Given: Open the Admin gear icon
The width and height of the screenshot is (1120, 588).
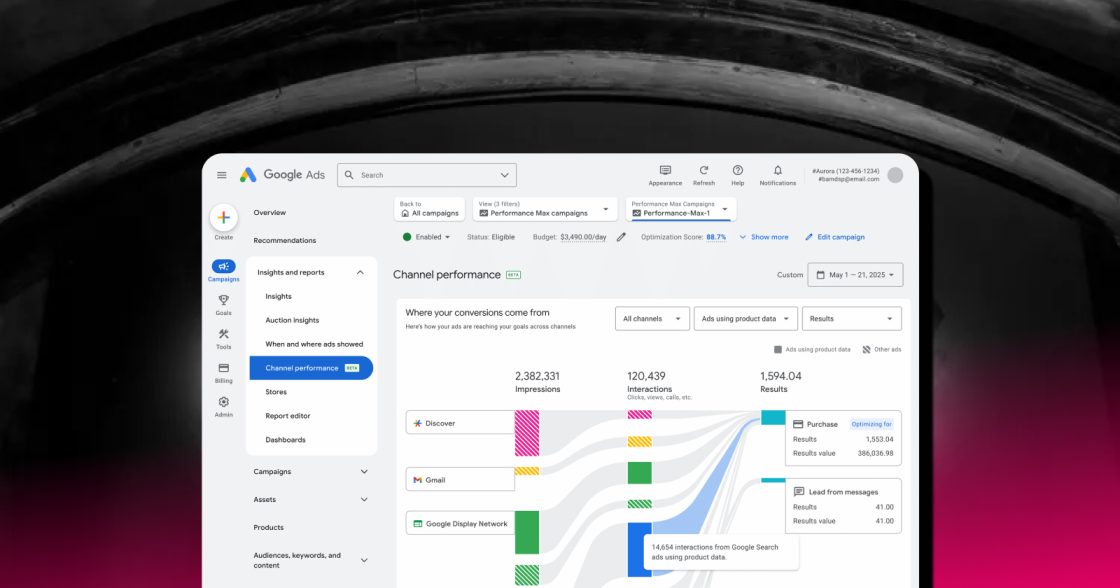Looking at the screenshot, I should click(x=224, y=402).
